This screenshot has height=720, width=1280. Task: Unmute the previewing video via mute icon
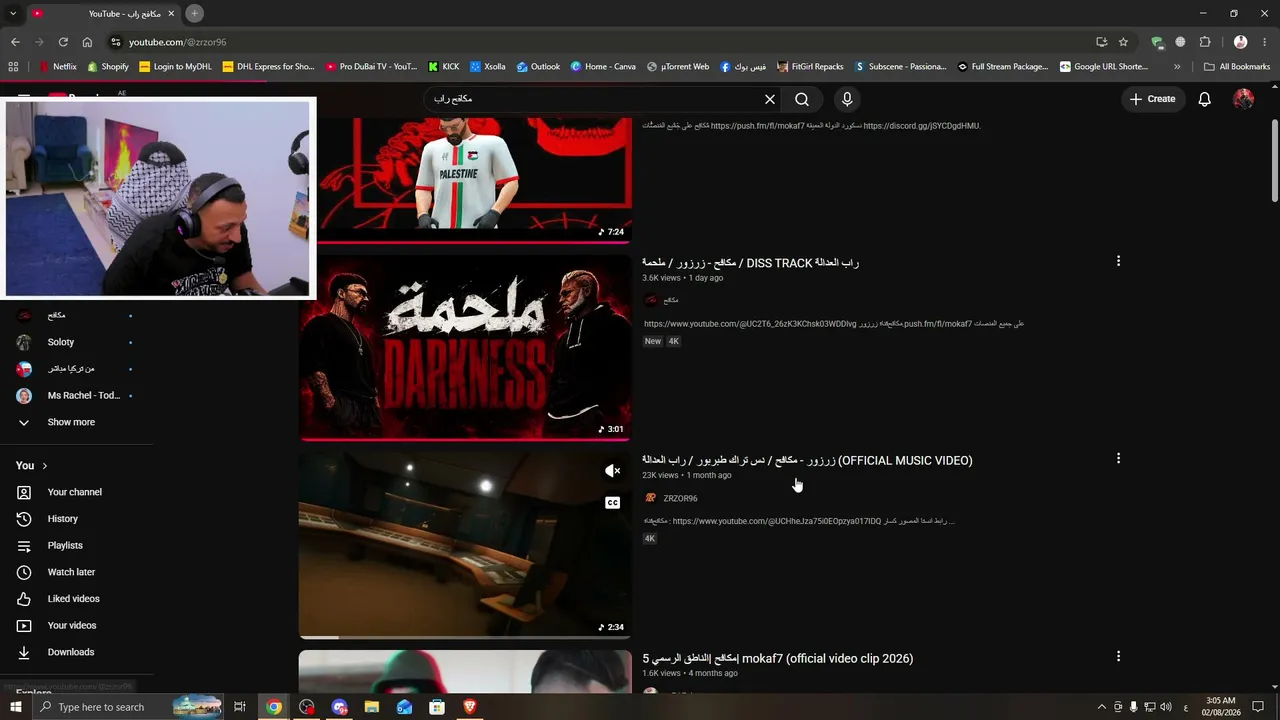pyautogui.click(x=613, y=471)
